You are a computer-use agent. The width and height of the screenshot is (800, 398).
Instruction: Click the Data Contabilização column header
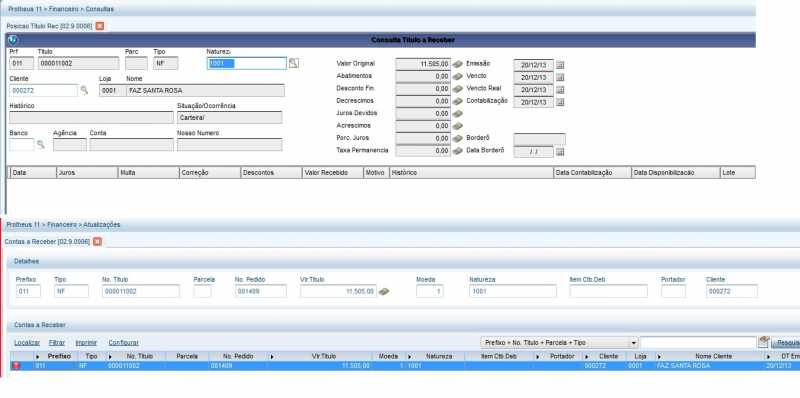592,172
